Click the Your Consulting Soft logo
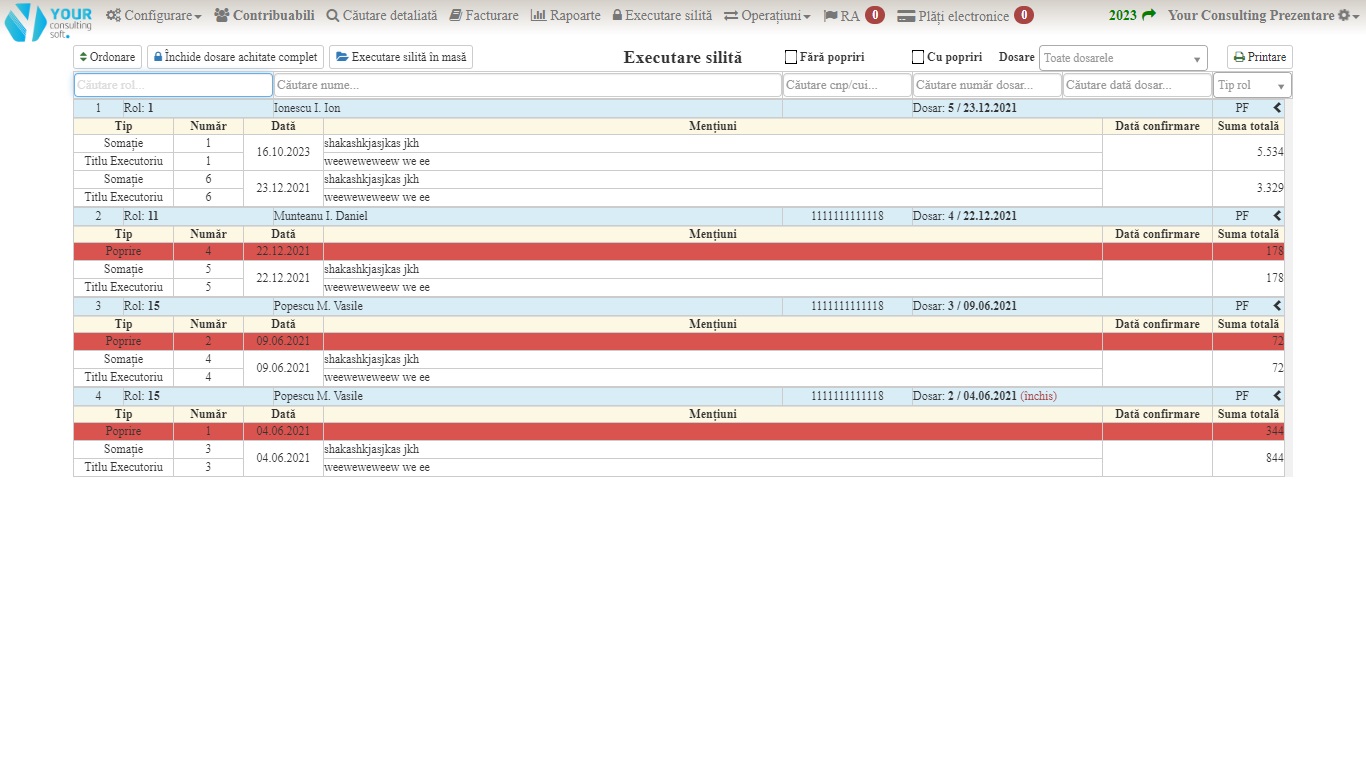 [x=48, y=21]
